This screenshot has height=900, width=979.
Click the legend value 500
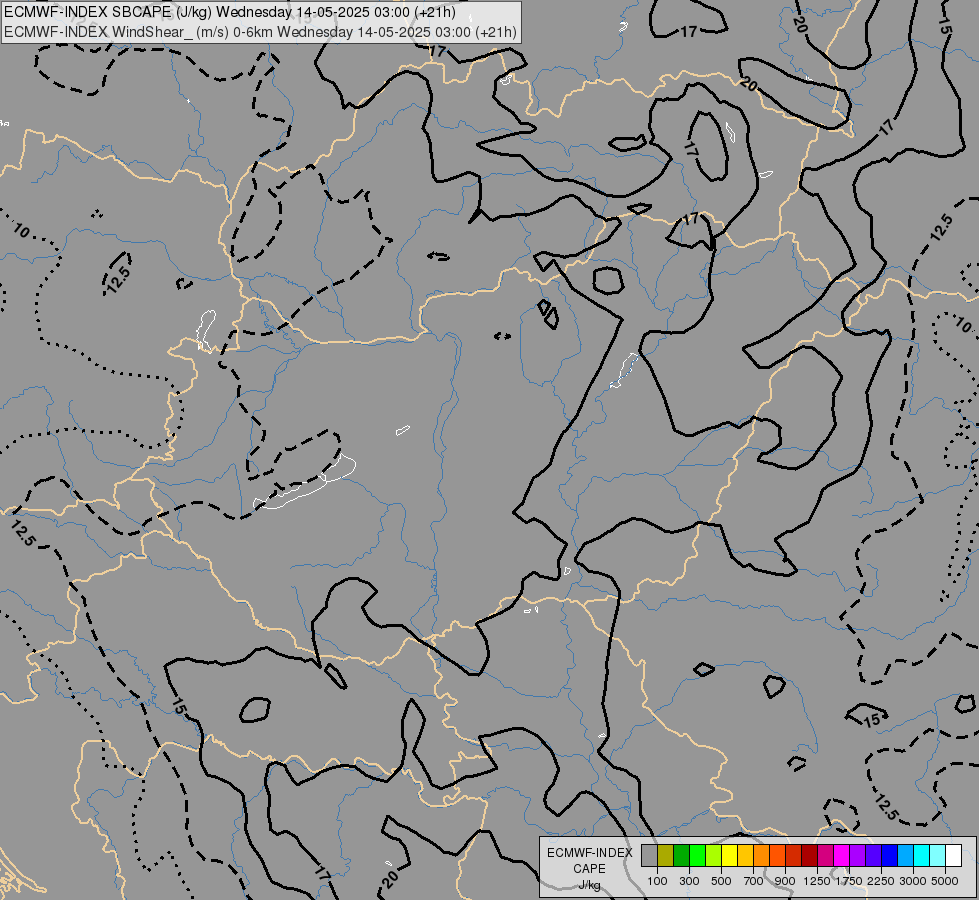click(x=721, y=881)
